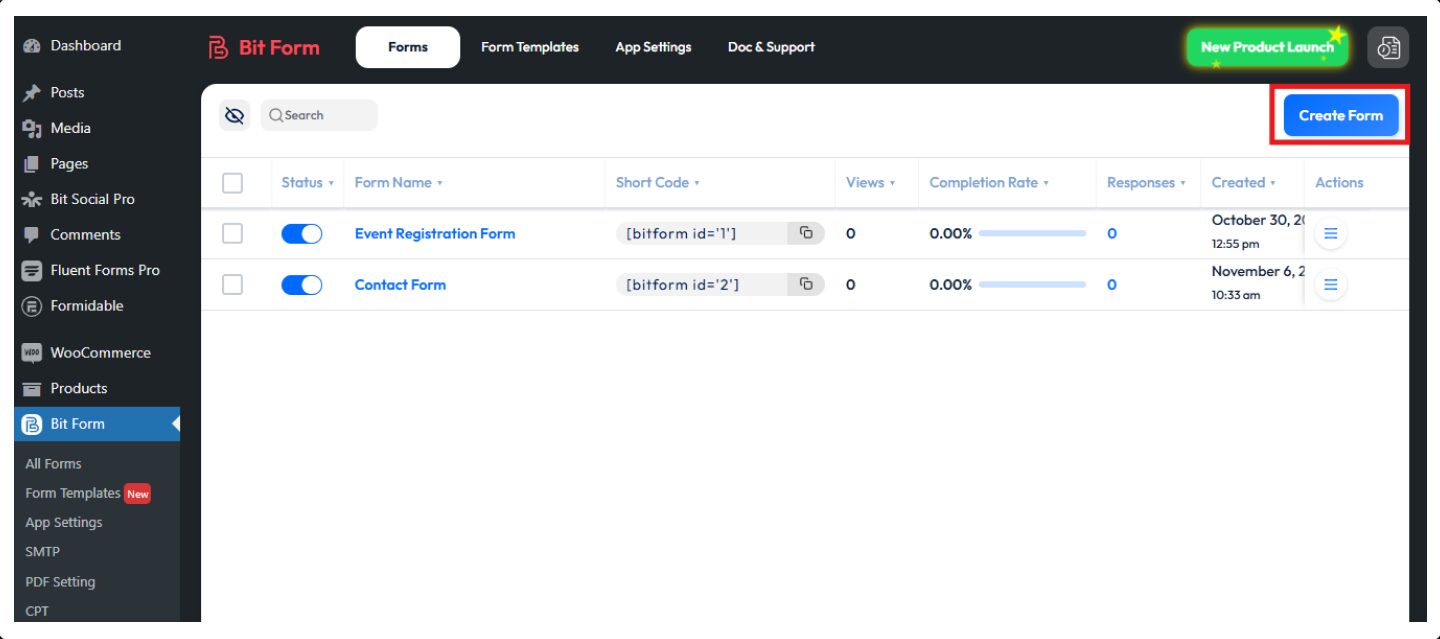The width and height of the screenshot is (1440, 639).
Task: Click the Bit Form logo
Action: pos(264,47)
